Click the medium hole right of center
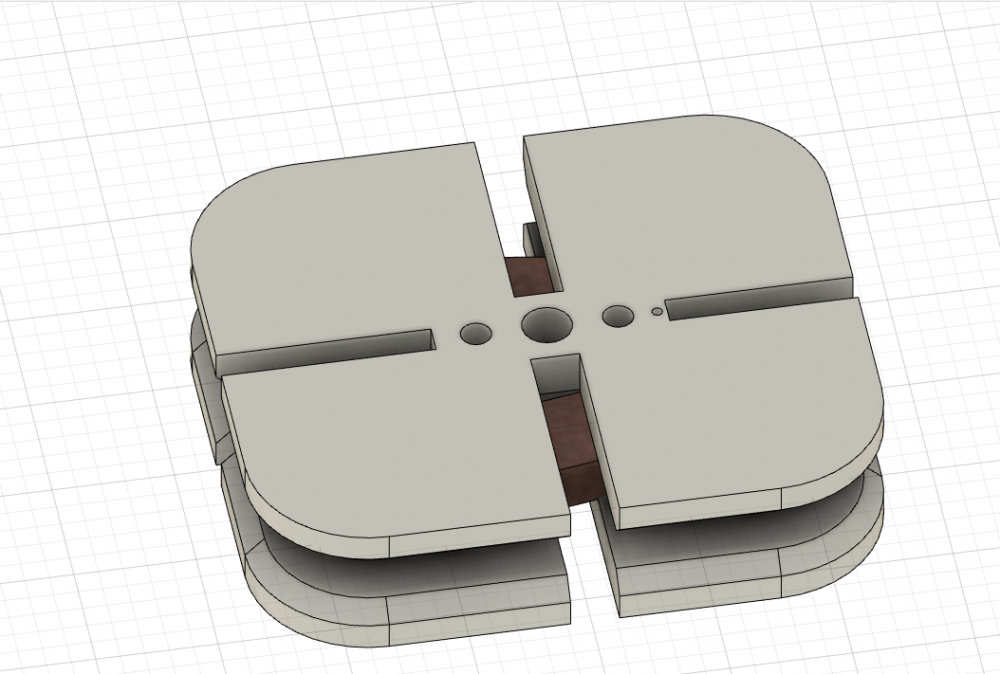The height and width of the screenshot is (674, 1000). [x=618, y=316]
